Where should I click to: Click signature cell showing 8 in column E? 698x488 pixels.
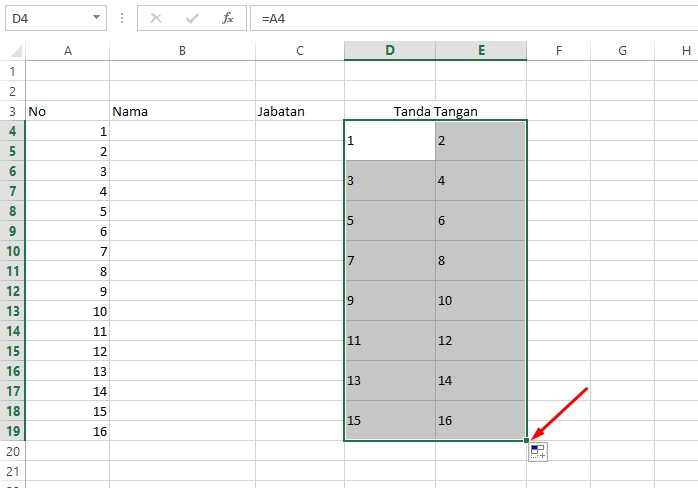pyautogui.click(x=481, y=260)
